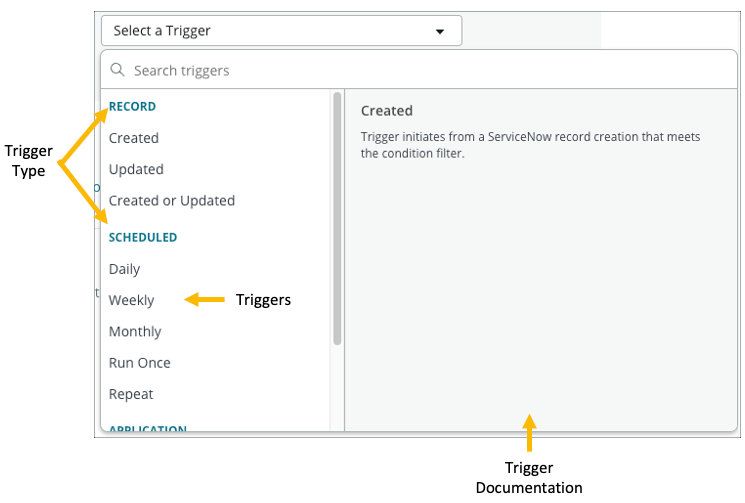This screenshot has height=503, width=745.
Task: Click the RECORD category header
Action: [132, 106]
